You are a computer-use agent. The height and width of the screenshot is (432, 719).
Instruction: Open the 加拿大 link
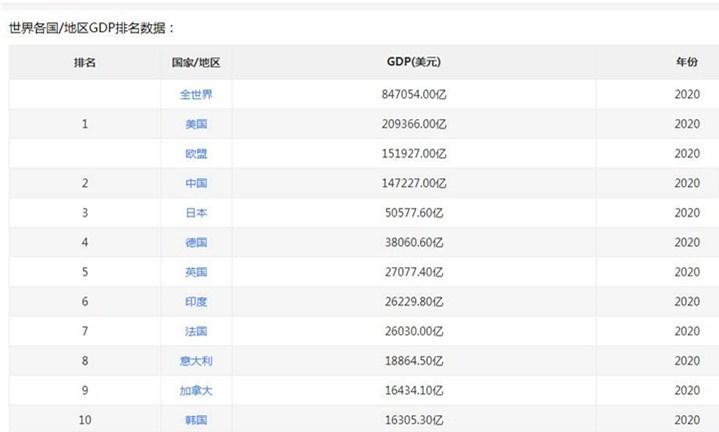point(196,390)
